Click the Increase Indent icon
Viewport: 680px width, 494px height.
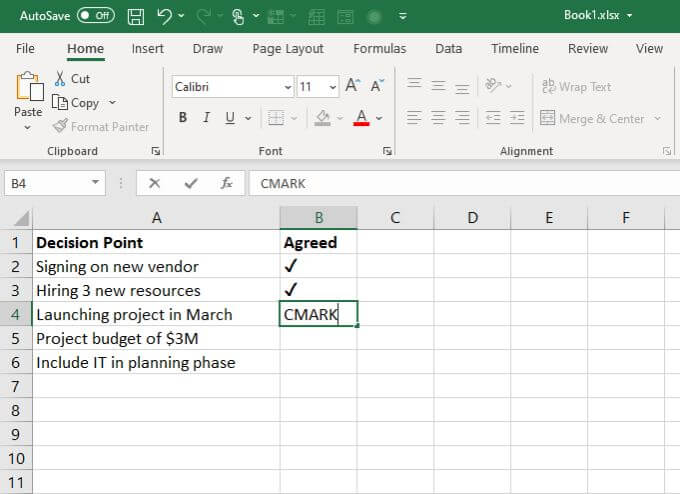[x=517, y=118]
